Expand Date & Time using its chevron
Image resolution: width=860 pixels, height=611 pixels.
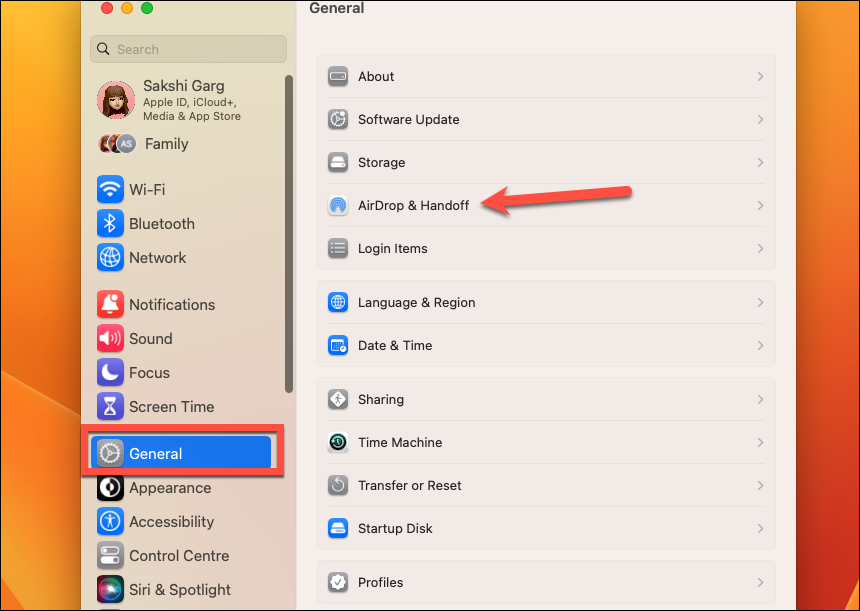760,346
